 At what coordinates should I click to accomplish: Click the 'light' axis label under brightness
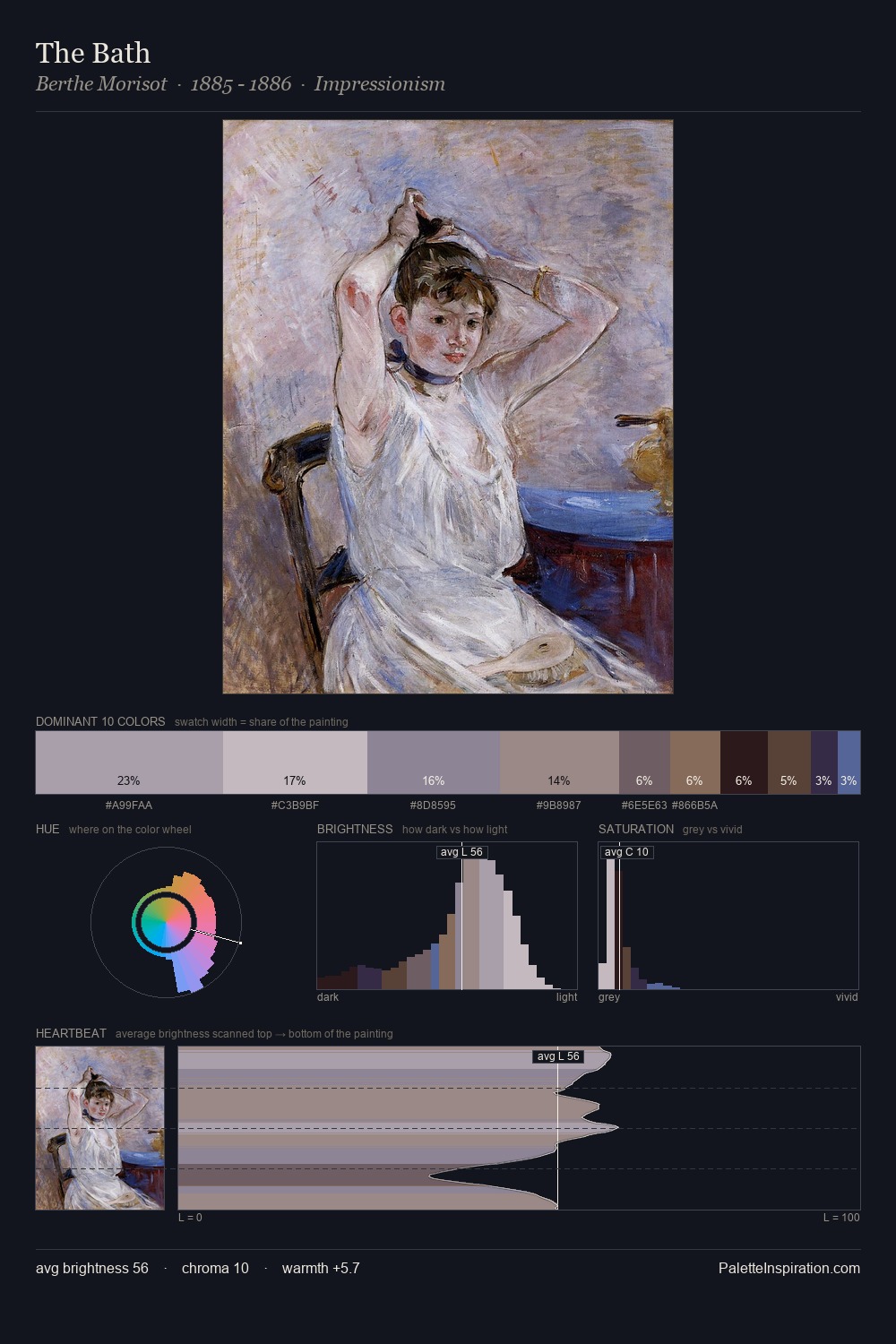[567, 996]
